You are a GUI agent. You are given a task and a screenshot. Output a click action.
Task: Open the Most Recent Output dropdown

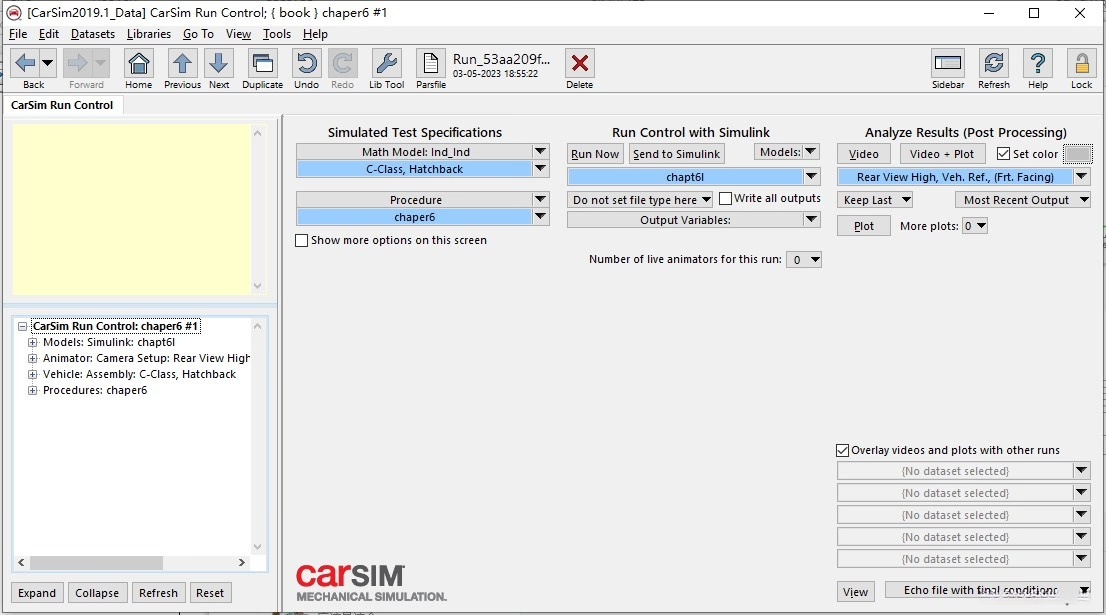1023,200
